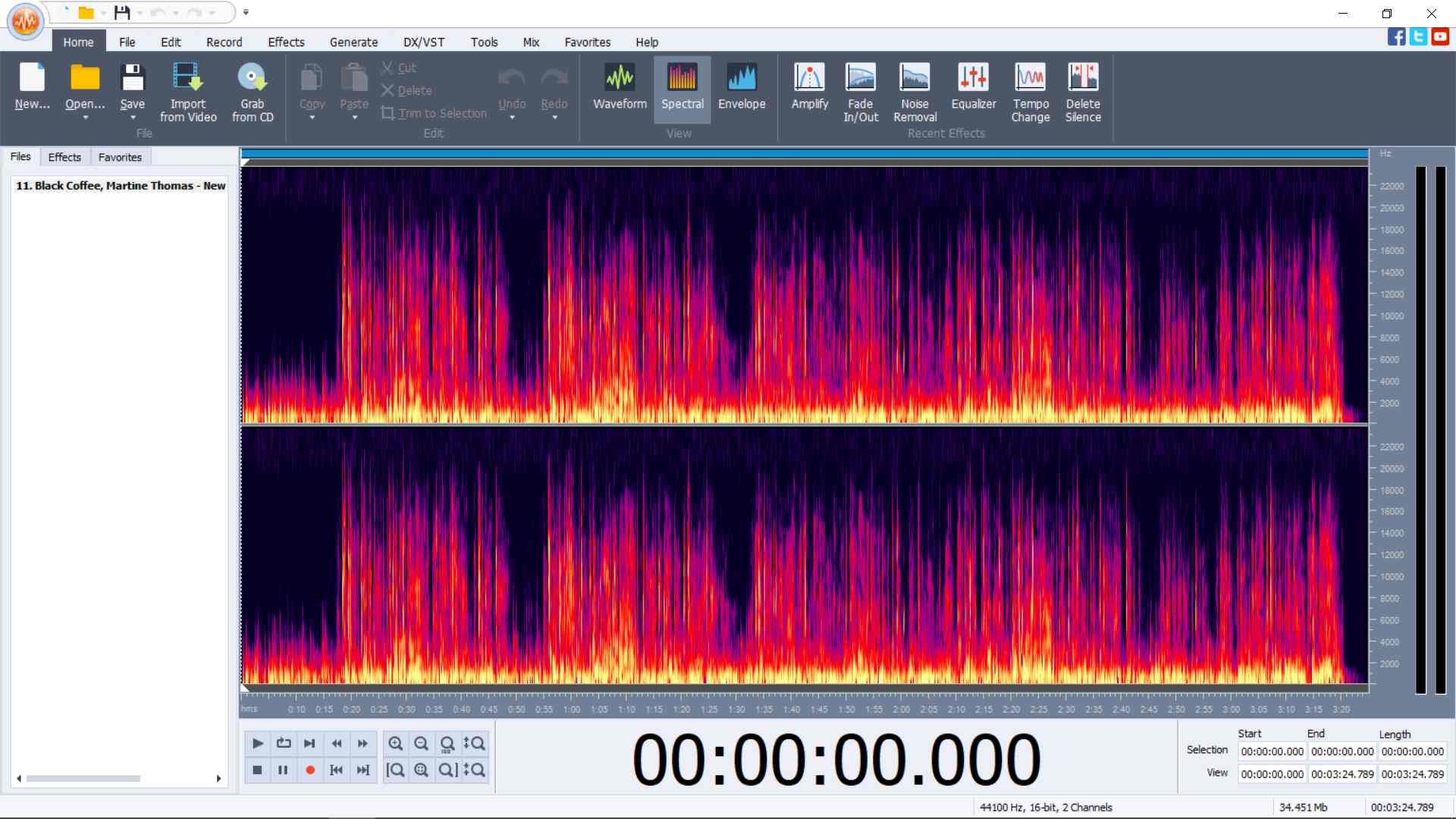Click Trim to Selection
The width and height of the screenshot is (1456, 819).
click(x=435, y=113)
